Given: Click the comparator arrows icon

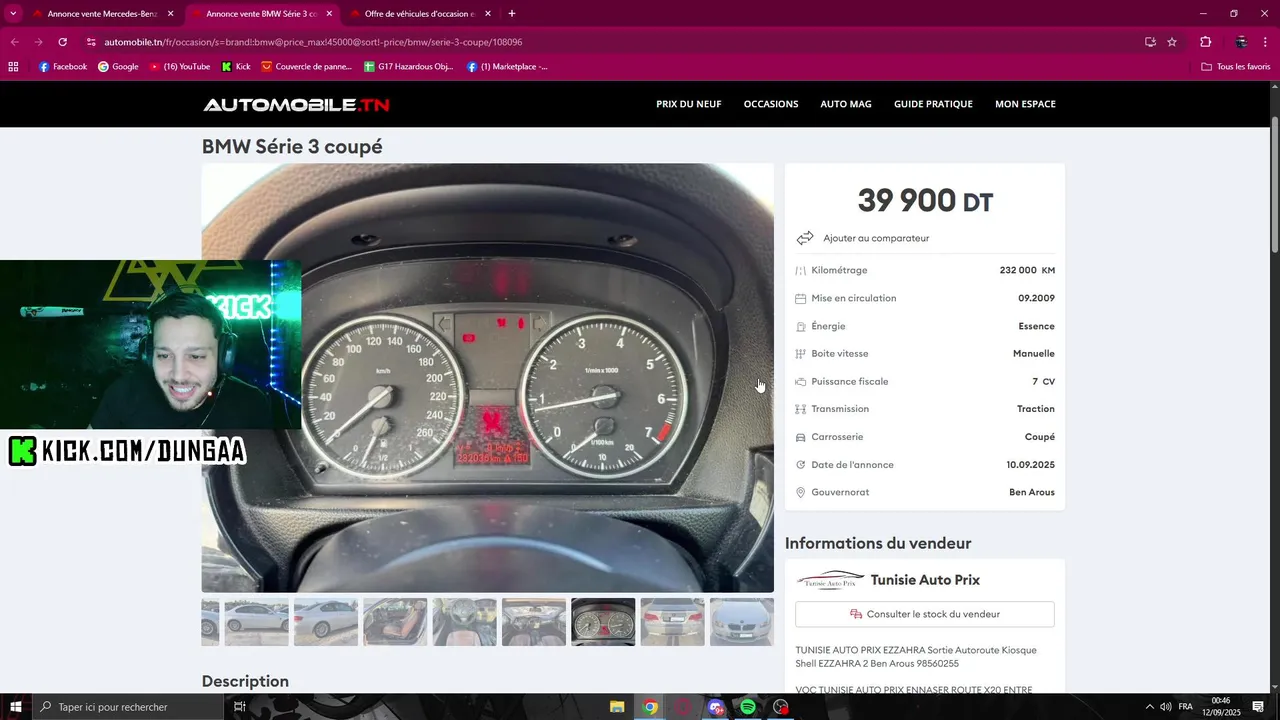Looking at the screenshot, I should coord(805,238).
